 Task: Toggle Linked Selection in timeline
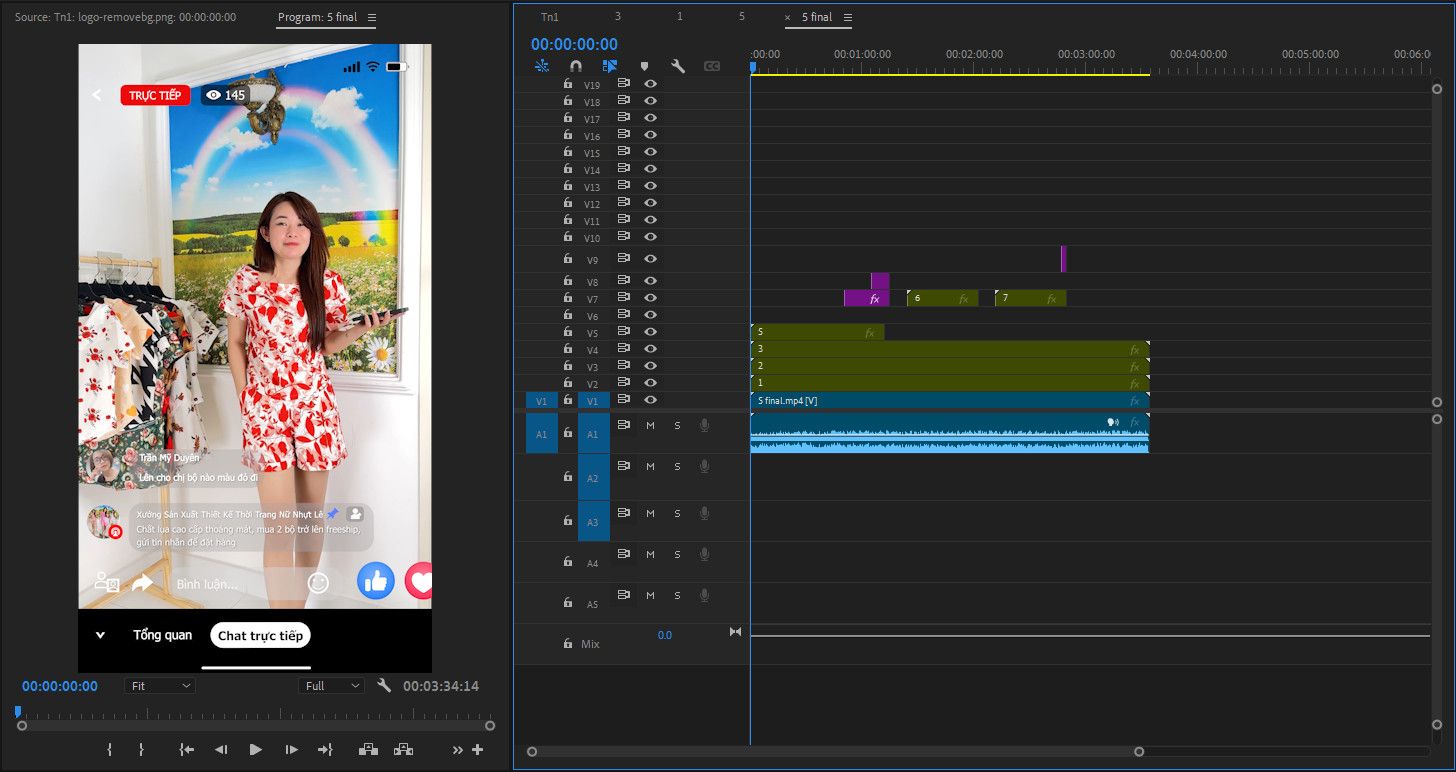tap(610, 66)
